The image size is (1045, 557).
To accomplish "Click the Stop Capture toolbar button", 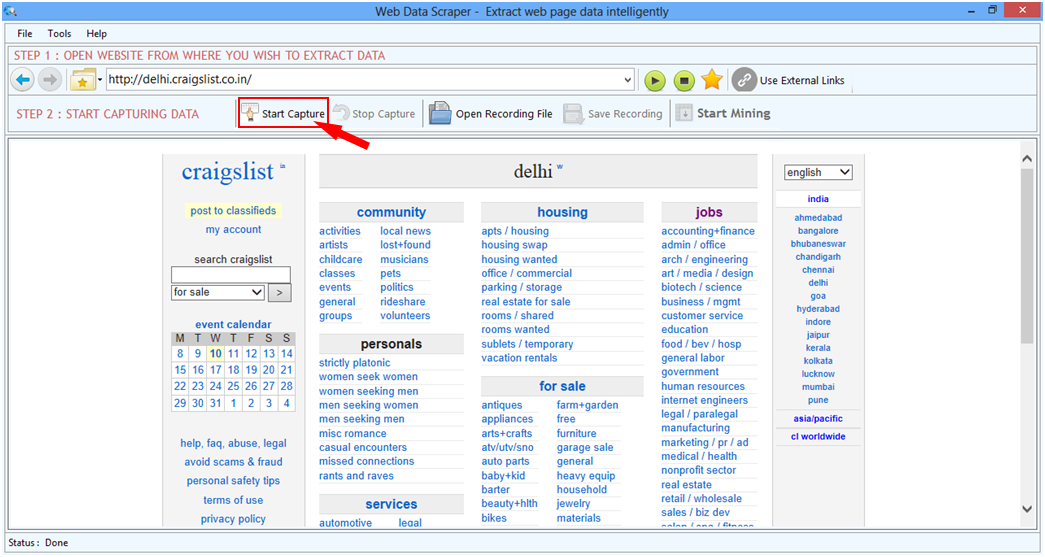I will pyautogui.click(x=374, y=114).
